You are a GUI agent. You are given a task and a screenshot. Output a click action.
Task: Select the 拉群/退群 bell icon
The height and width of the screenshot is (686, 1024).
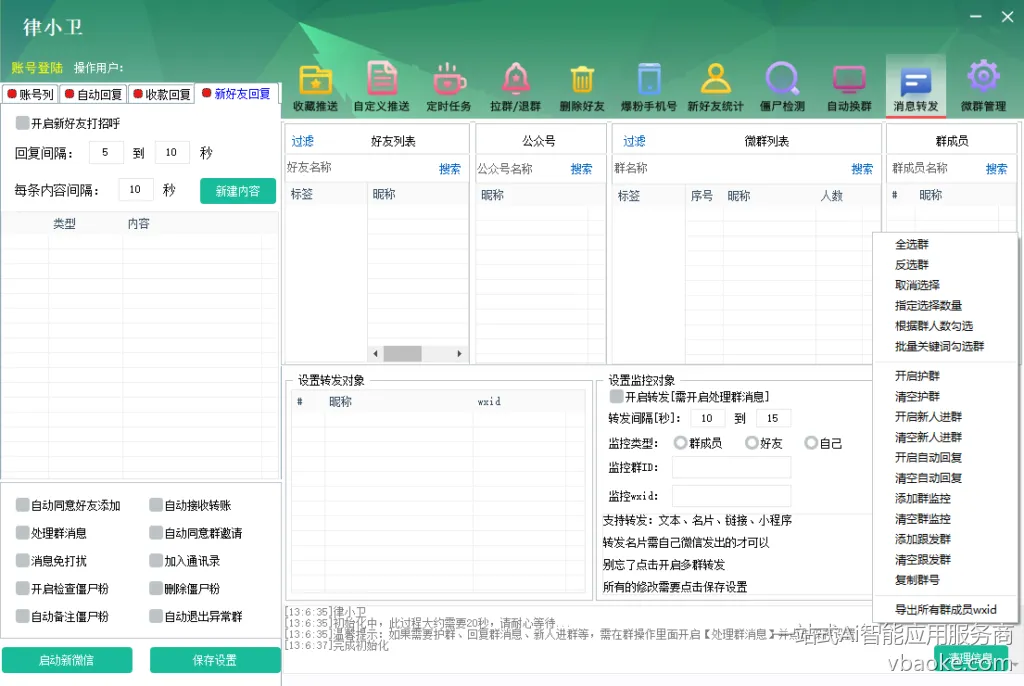pyautogui.click(x=515, y=88)
